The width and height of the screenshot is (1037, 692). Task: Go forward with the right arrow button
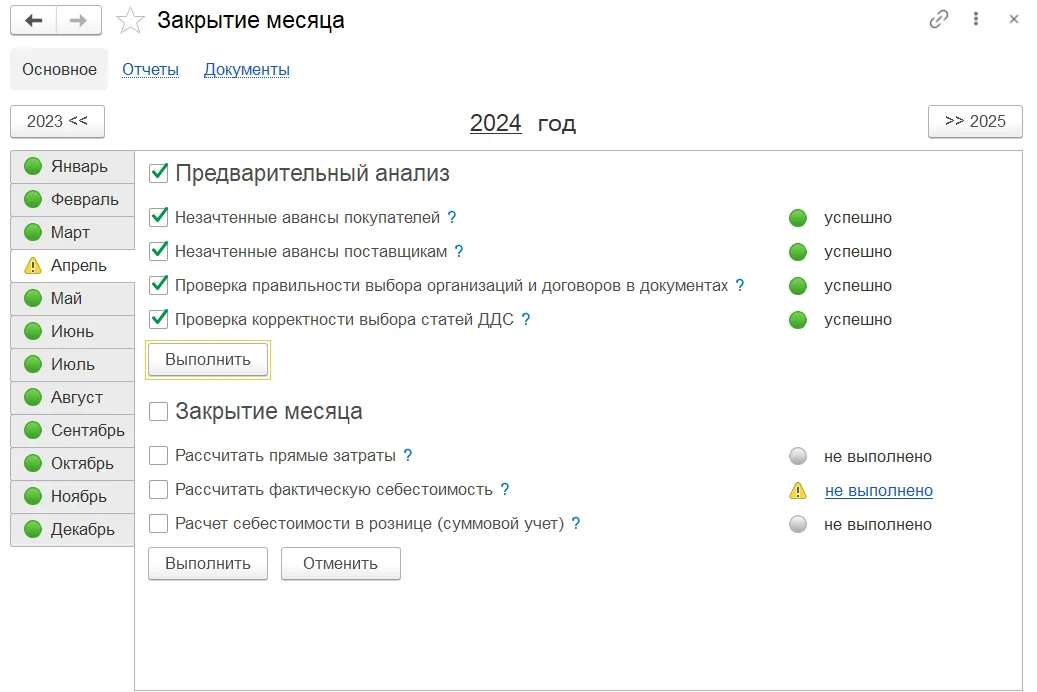tap(79, 21)
